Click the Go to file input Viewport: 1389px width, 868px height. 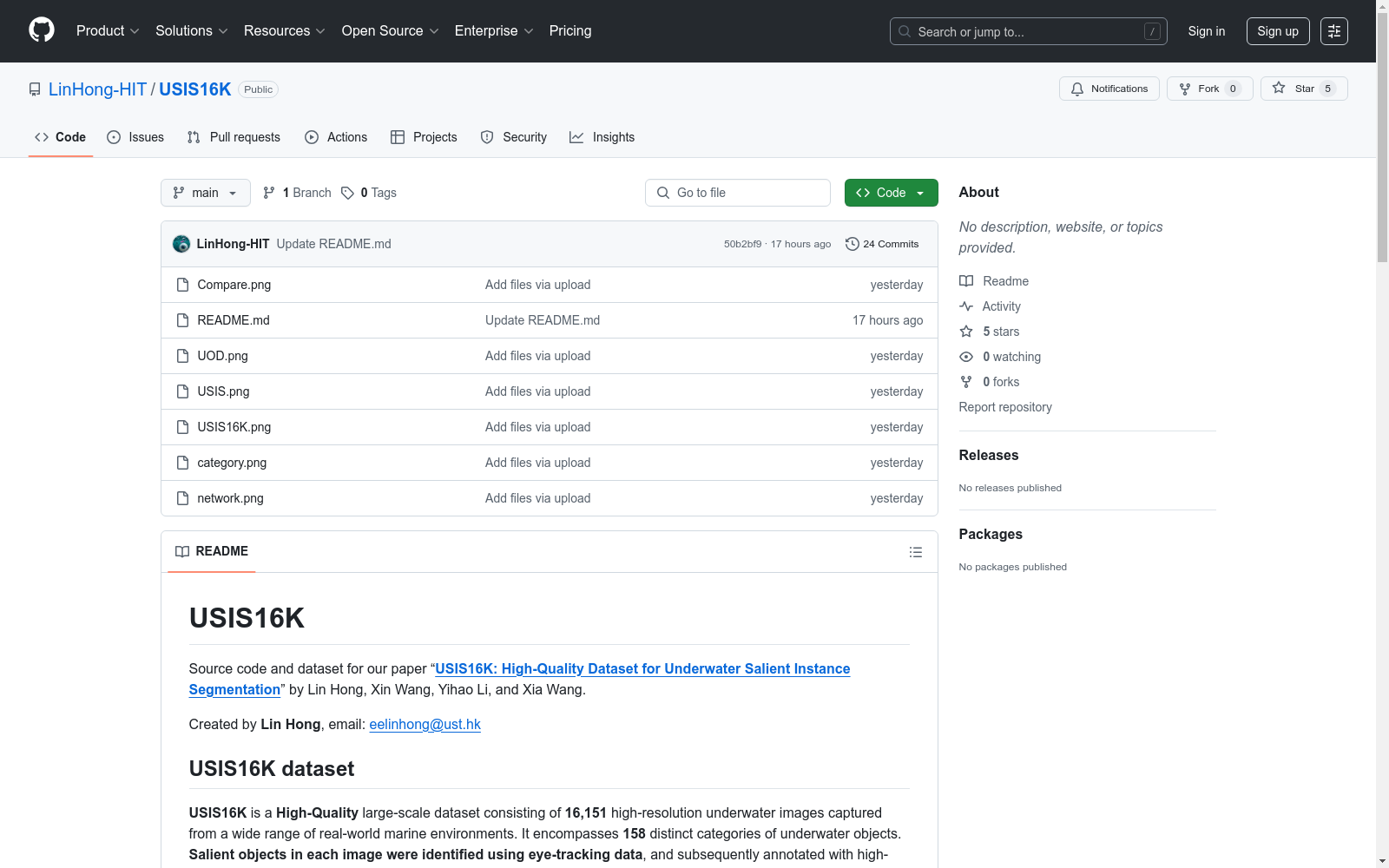[738, 193]
